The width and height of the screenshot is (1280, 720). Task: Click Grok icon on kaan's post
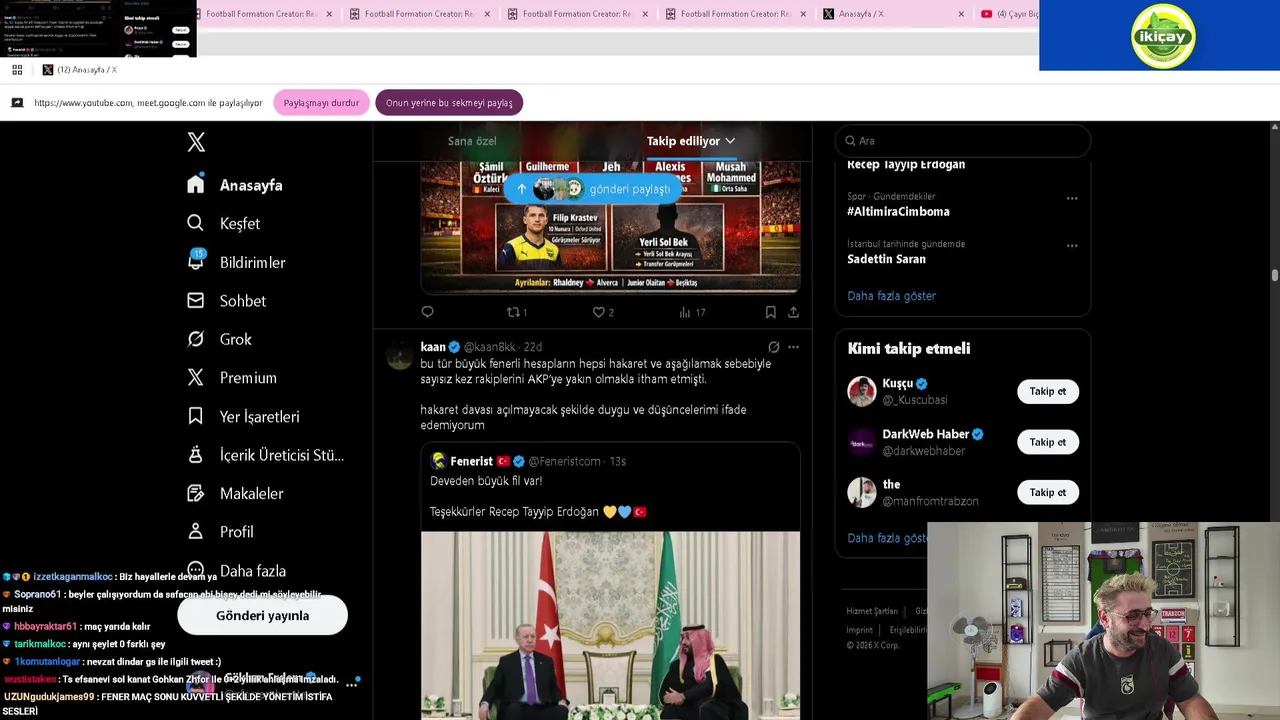pyautogui.click(x=773, y=347)
